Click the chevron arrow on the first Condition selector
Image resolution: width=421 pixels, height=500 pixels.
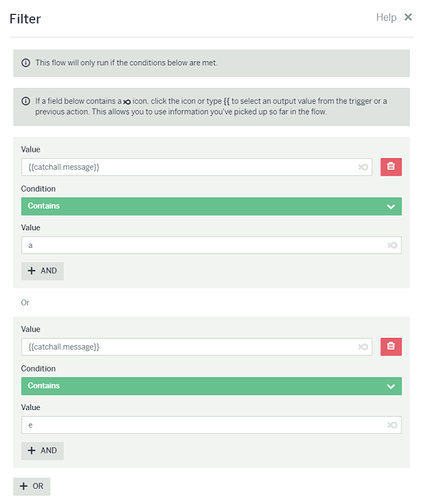391,207
